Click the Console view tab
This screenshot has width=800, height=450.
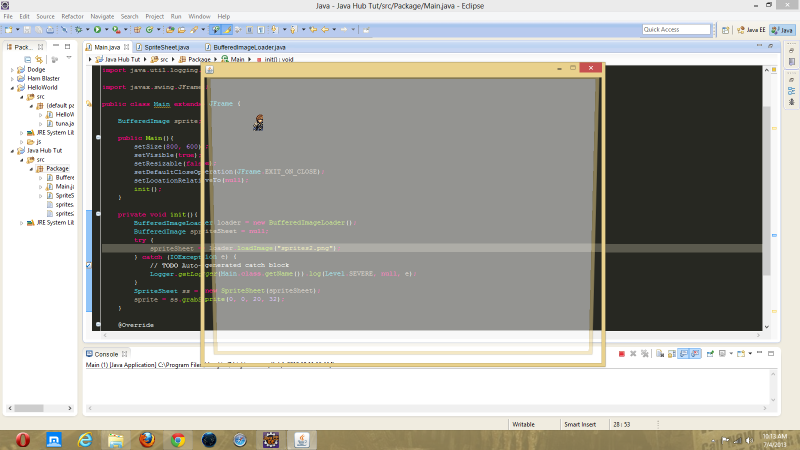[106, 354]
